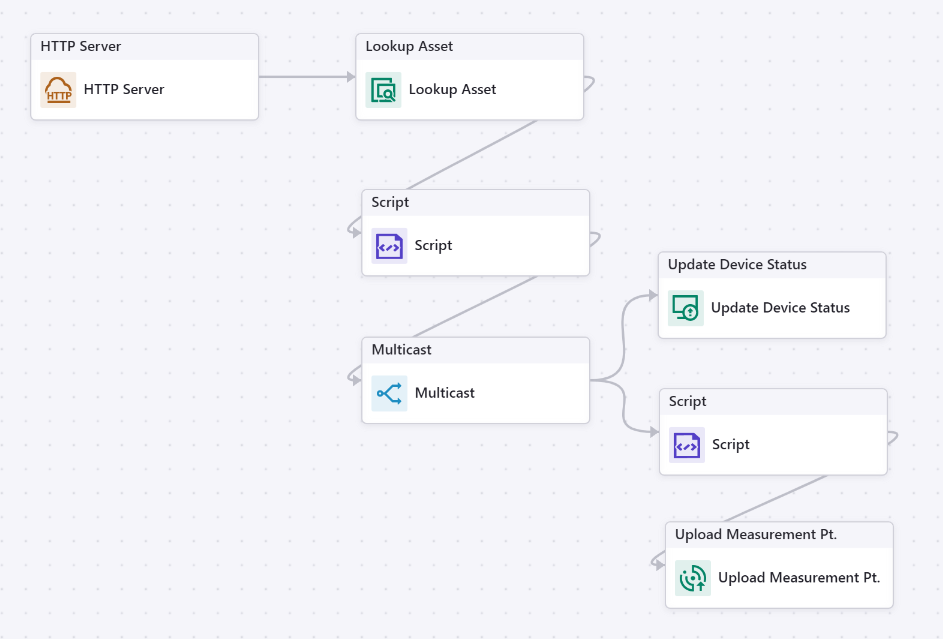This screenshot has width=943, height=639.
Task: Click the upper Script code icon
Action: pos(389,245)
